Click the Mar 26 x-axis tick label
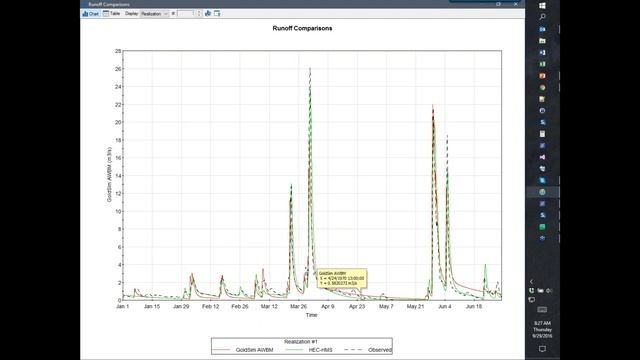 coord(298,306)
